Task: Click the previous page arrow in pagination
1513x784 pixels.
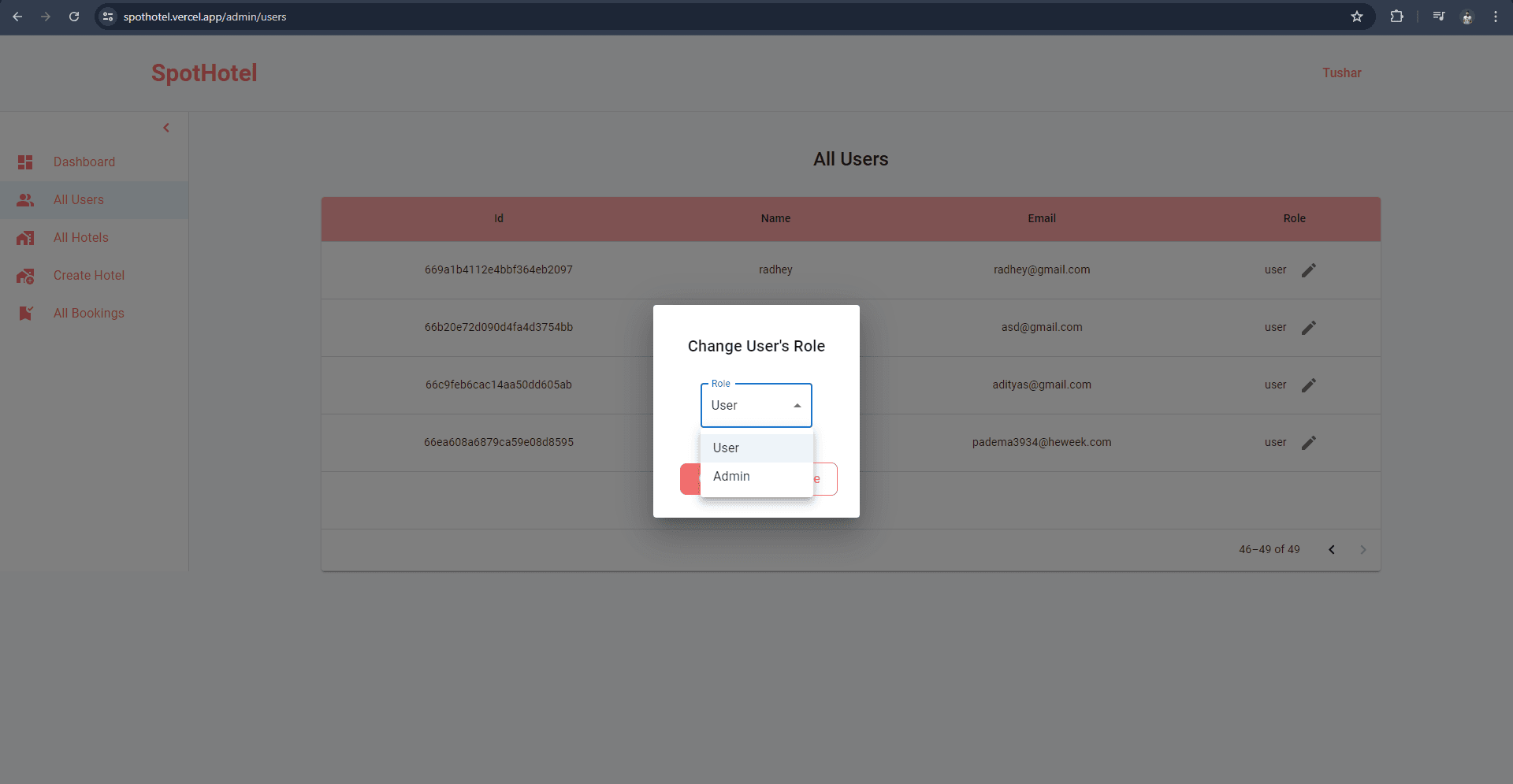Action: tap(1332, 549)
